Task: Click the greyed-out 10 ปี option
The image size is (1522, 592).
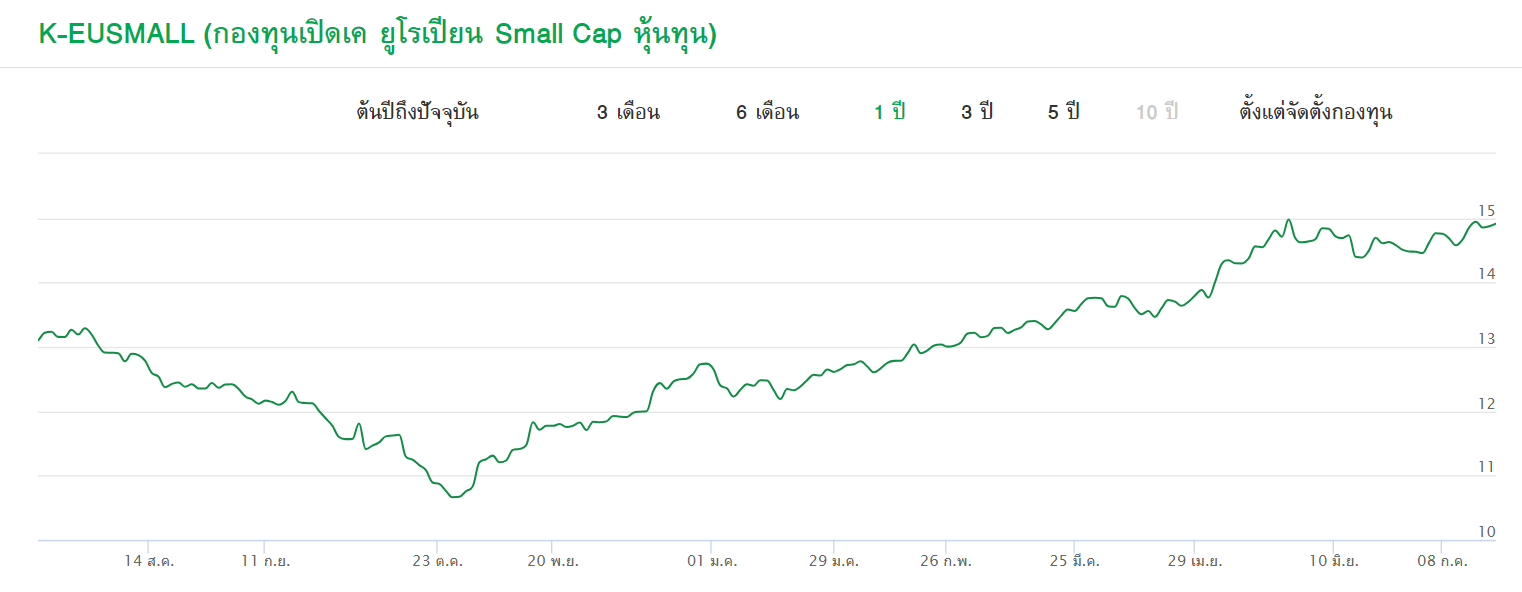Action: [x=1157, y=112]
